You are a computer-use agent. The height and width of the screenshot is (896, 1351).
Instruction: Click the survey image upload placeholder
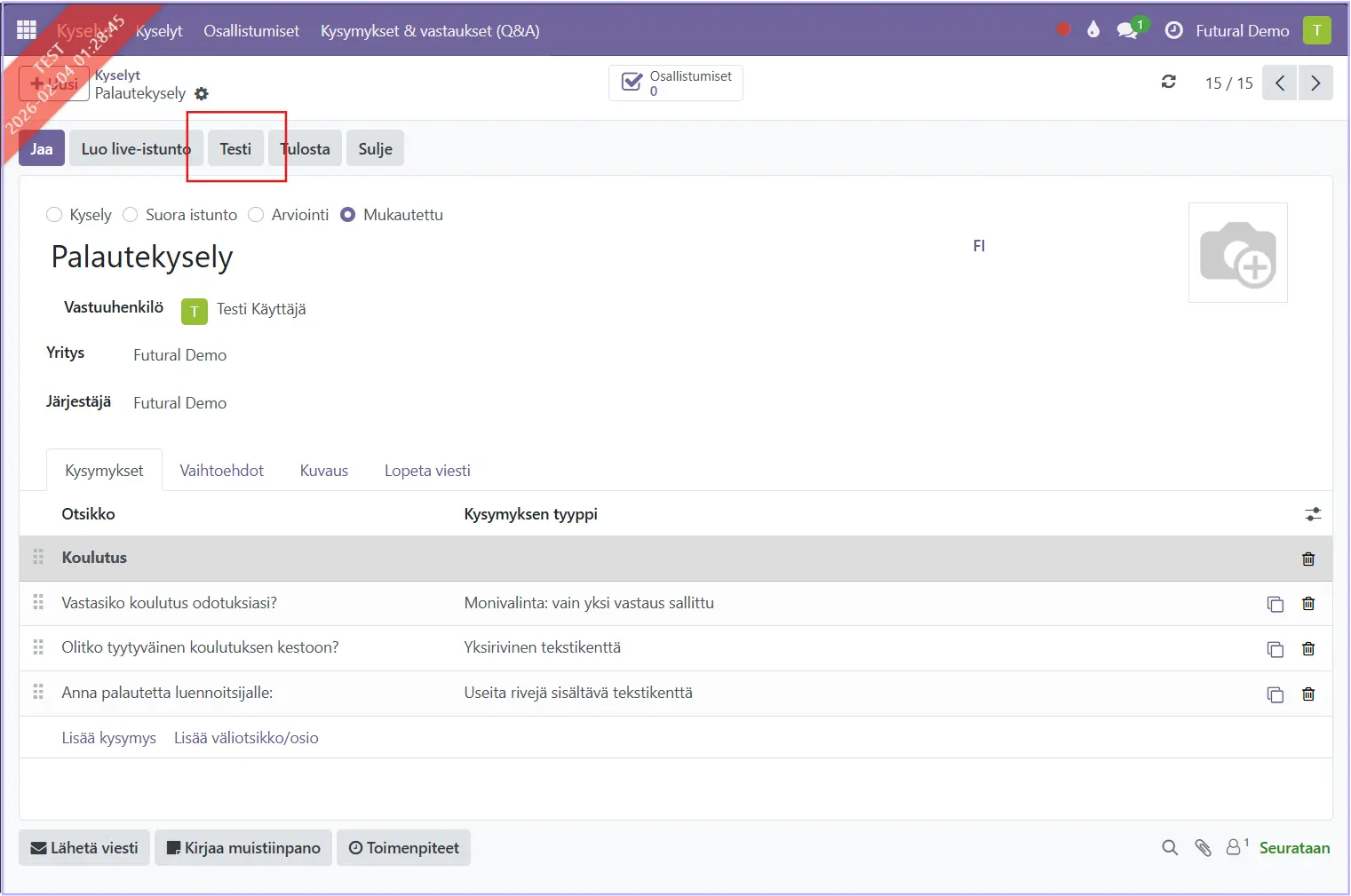point(1237,253)
